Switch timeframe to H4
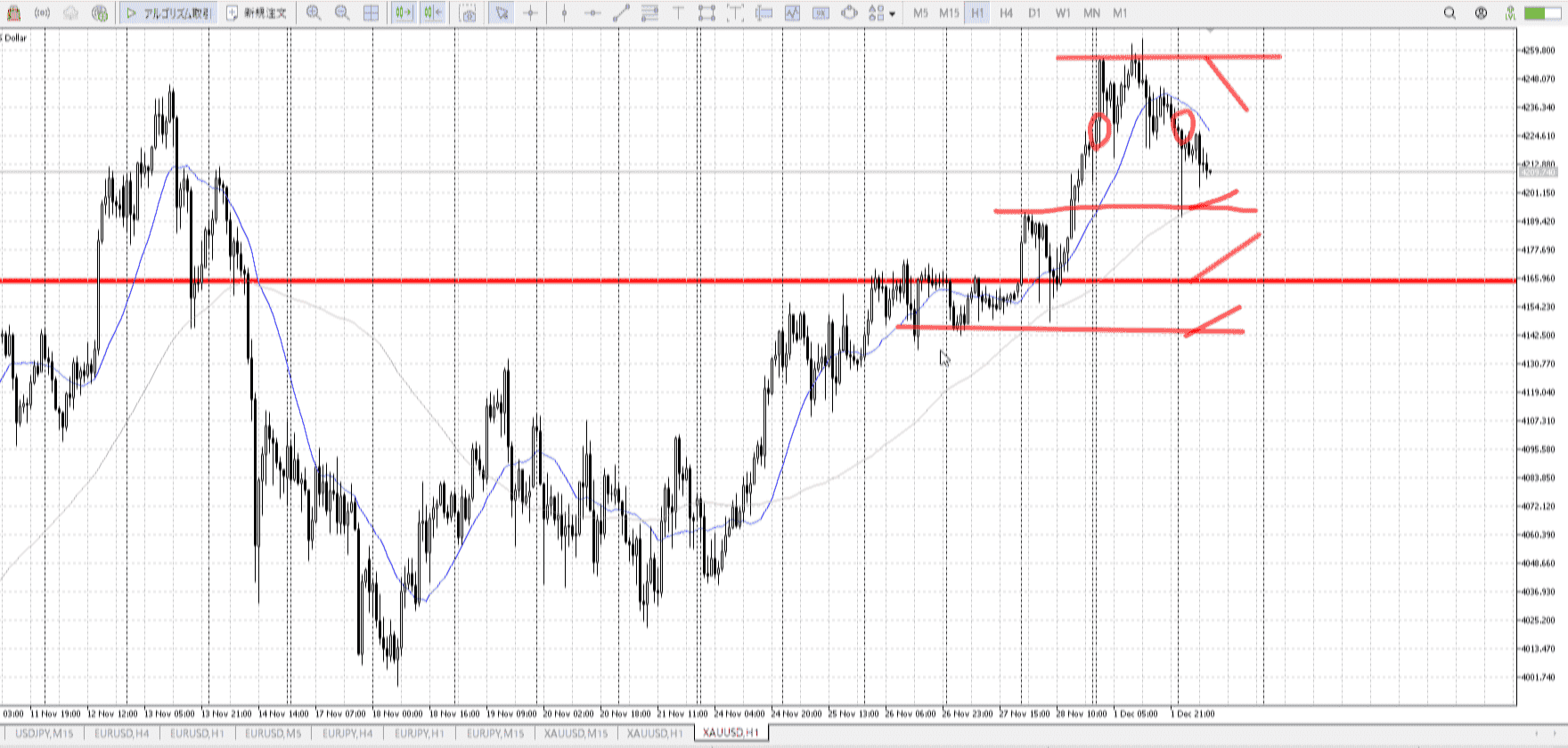The width and height of the screenshot is (1568, 748). (x=1006, y=13)
